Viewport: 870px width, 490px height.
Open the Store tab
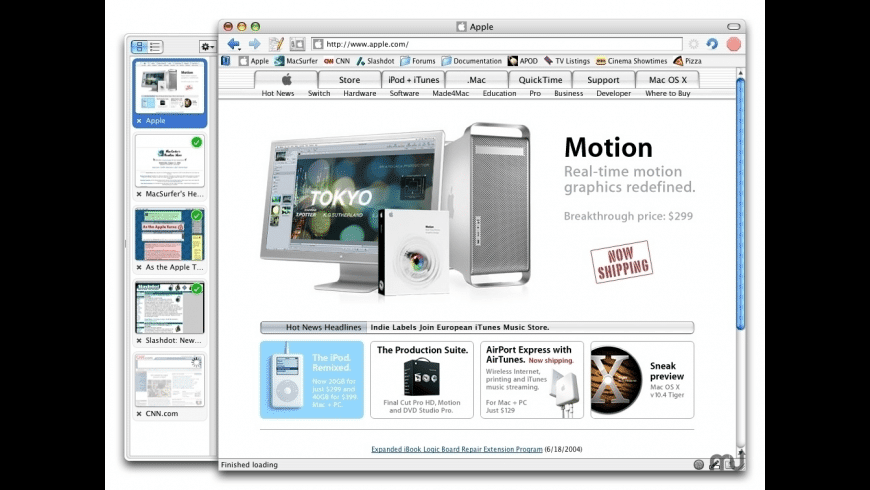click(x=350, y=79)
